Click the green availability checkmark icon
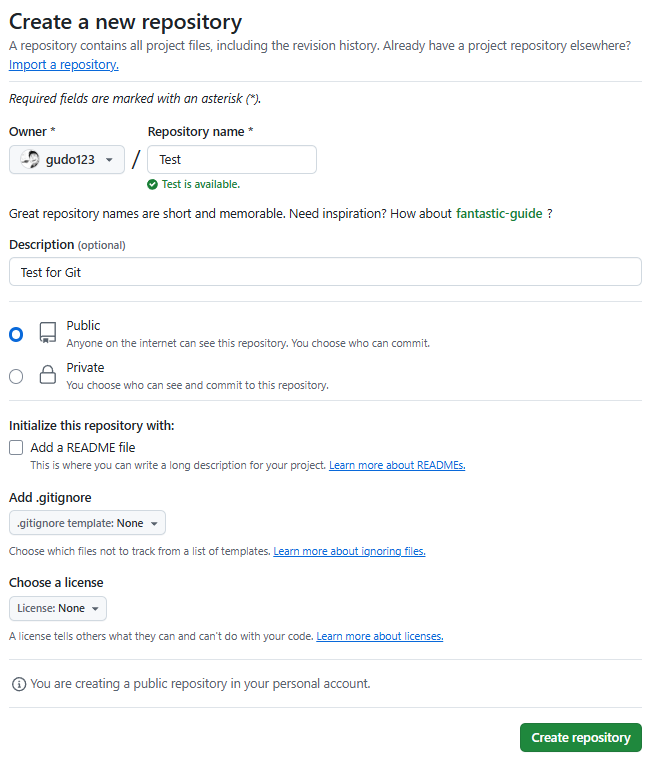This screenshot has width=646, height=761. (x=152, y=184)
